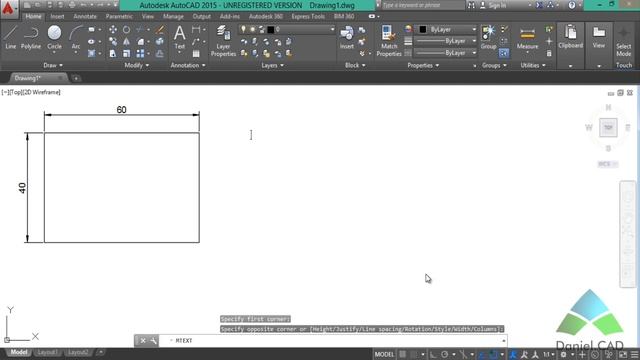Click the Measure tool
Image resolution: width=640 pixels, height=360 pixels.
point(527,38)
